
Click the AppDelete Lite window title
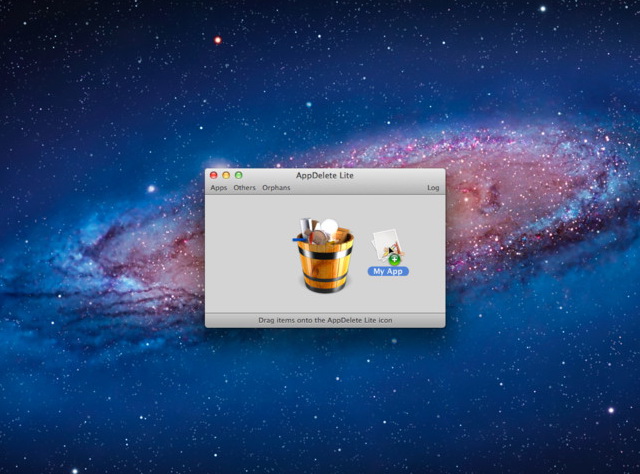[x=325, y=176]
